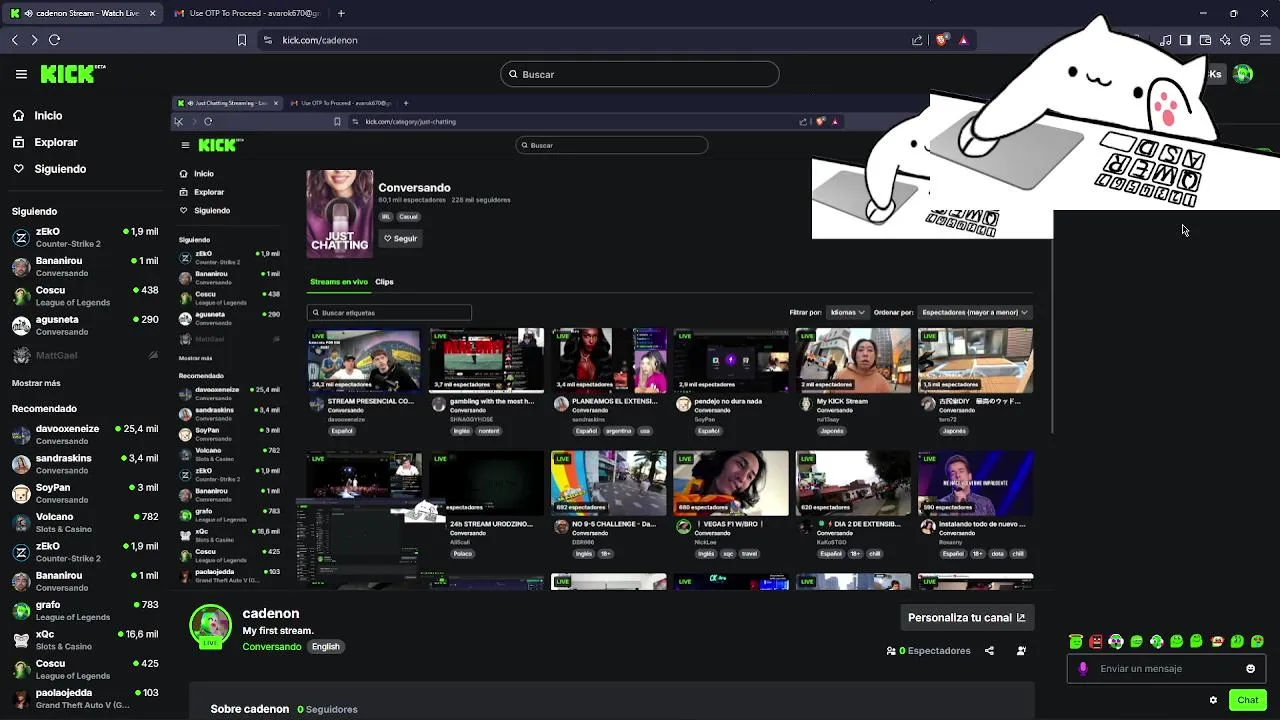1280x720 pixels.
Task: Open offline MattGael channel
Action: (85, 355)
